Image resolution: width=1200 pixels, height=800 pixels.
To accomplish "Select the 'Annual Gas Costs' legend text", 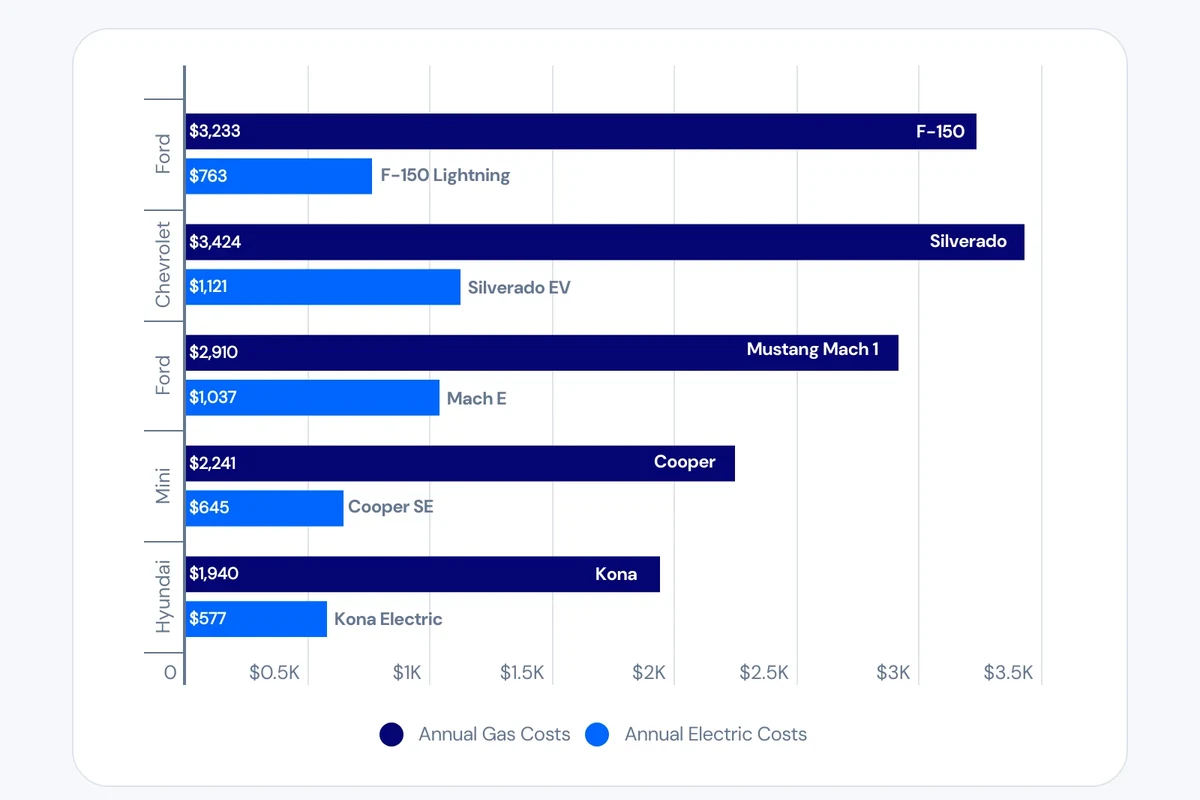I will pyautogui.click(x=494, y=734).
